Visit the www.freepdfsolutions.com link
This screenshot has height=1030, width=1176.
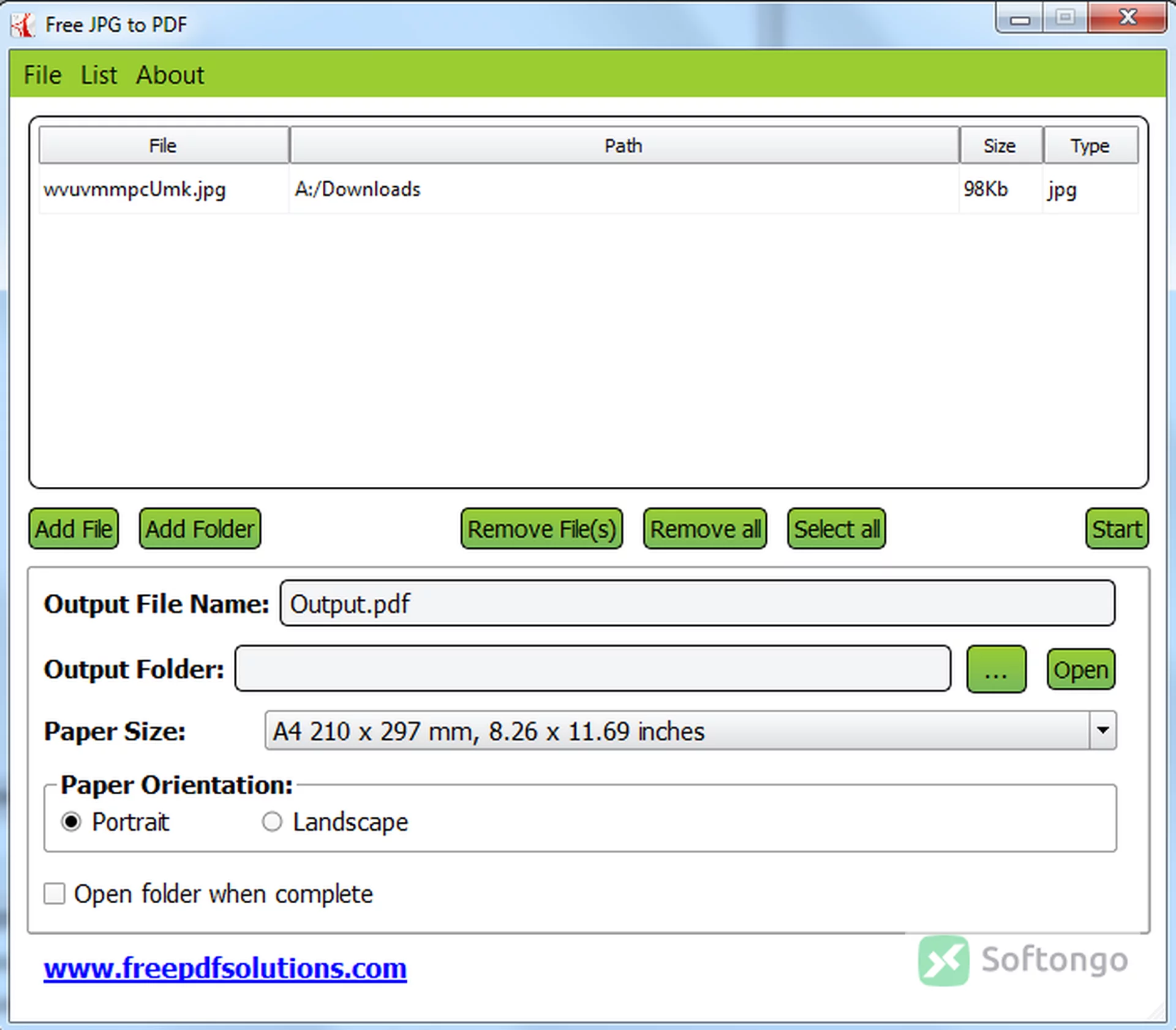click(225, 968)
